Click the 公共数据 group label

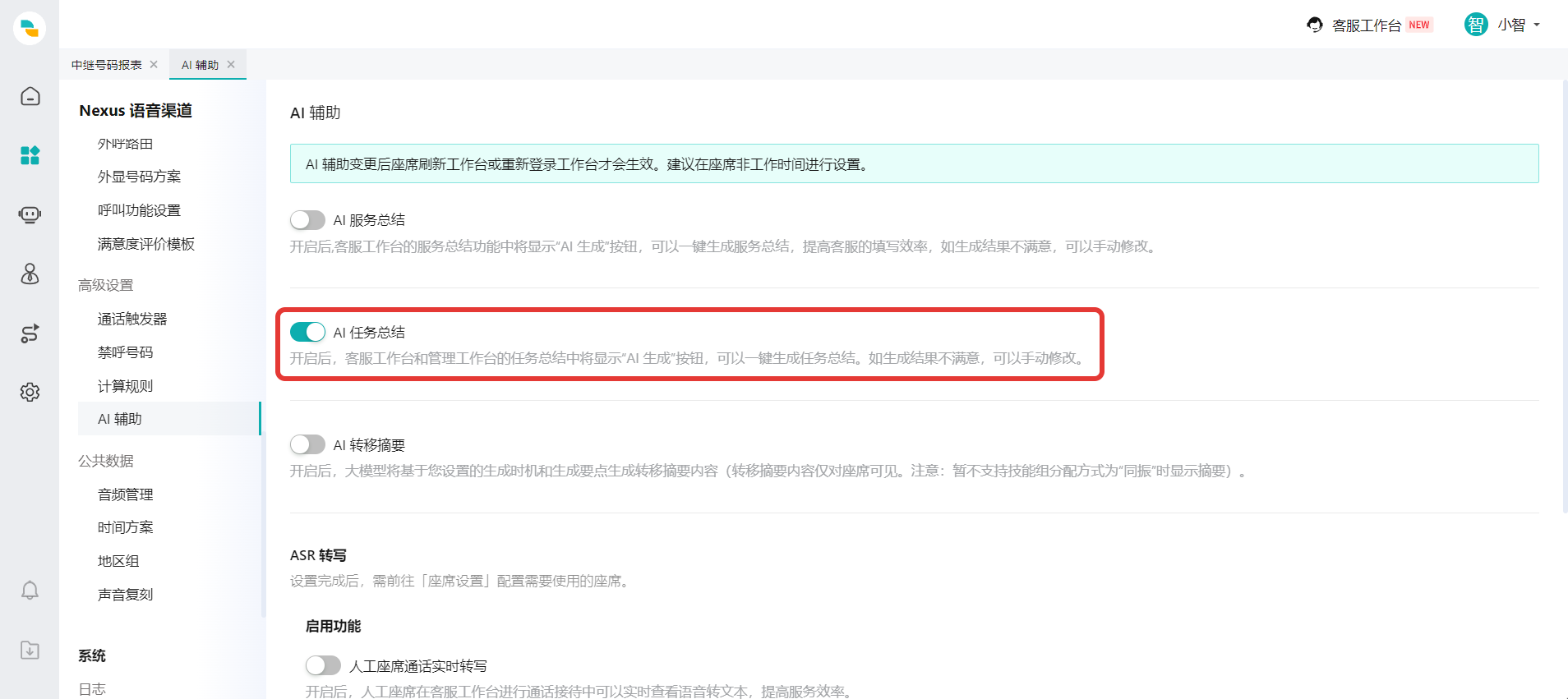coord(105,461)
